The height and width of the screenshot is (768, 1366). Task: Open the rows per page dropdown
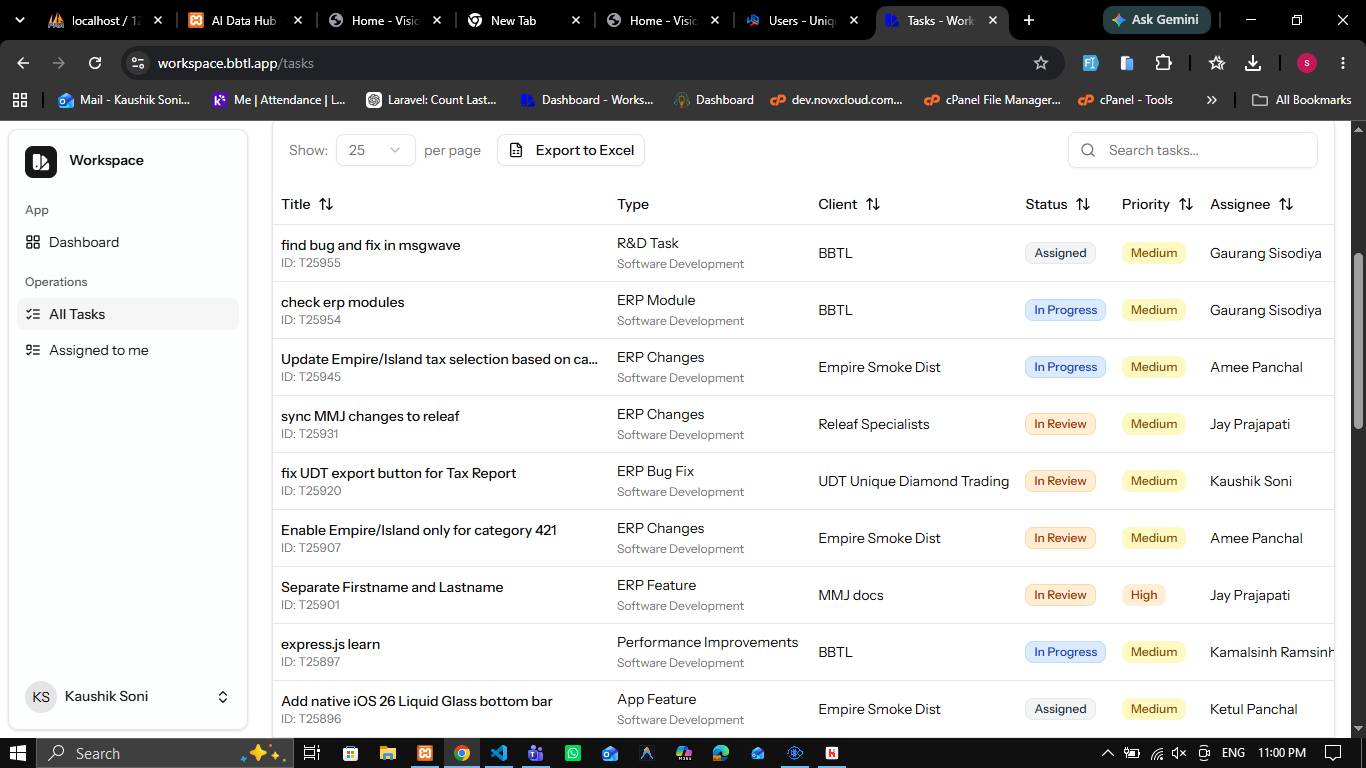[375, 150]
